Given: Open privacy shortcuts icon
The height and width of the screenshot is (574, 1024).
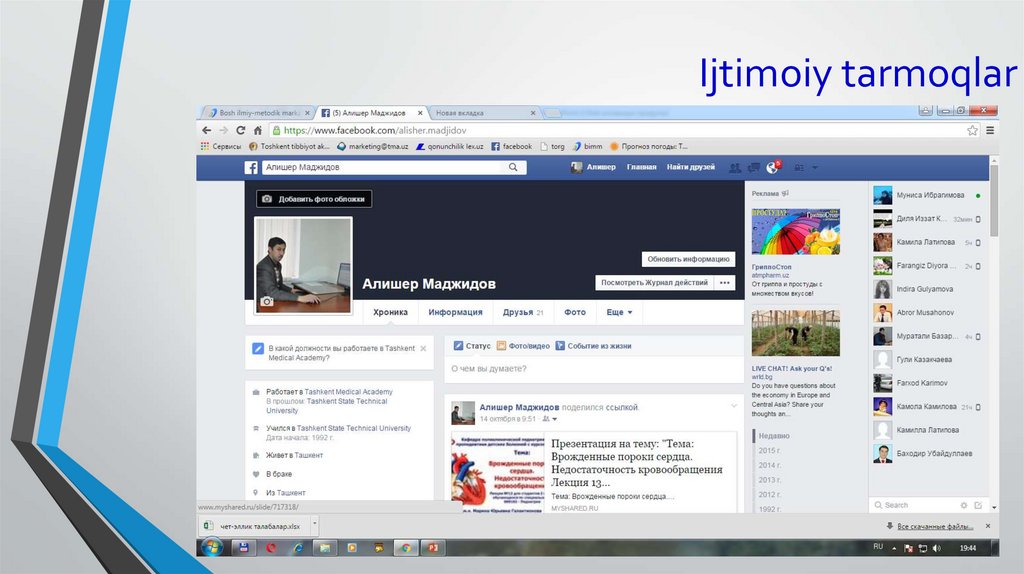Looking at the screenshot, I should tap(799, 168).
